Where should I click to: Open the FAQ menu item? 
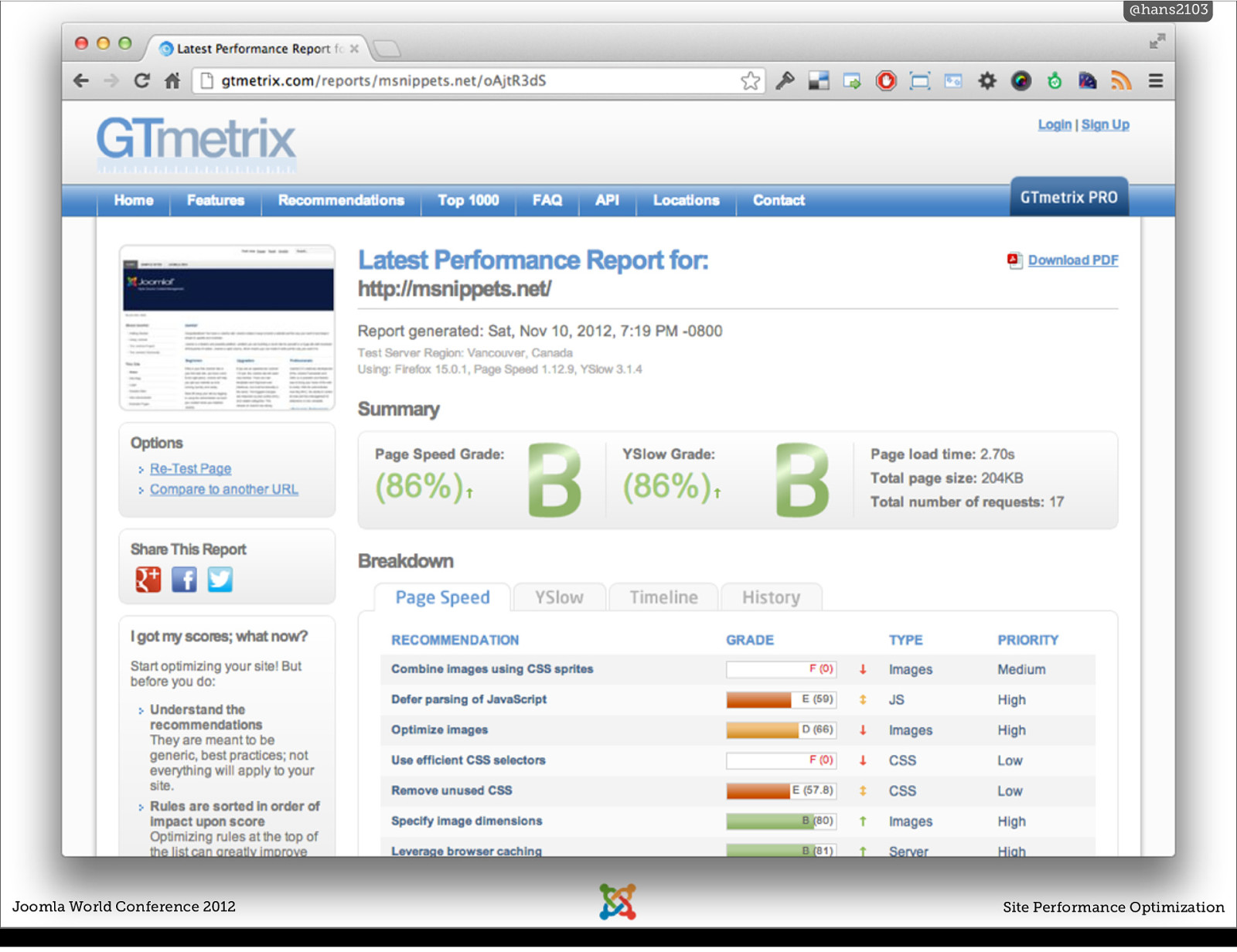coord(547,200)
